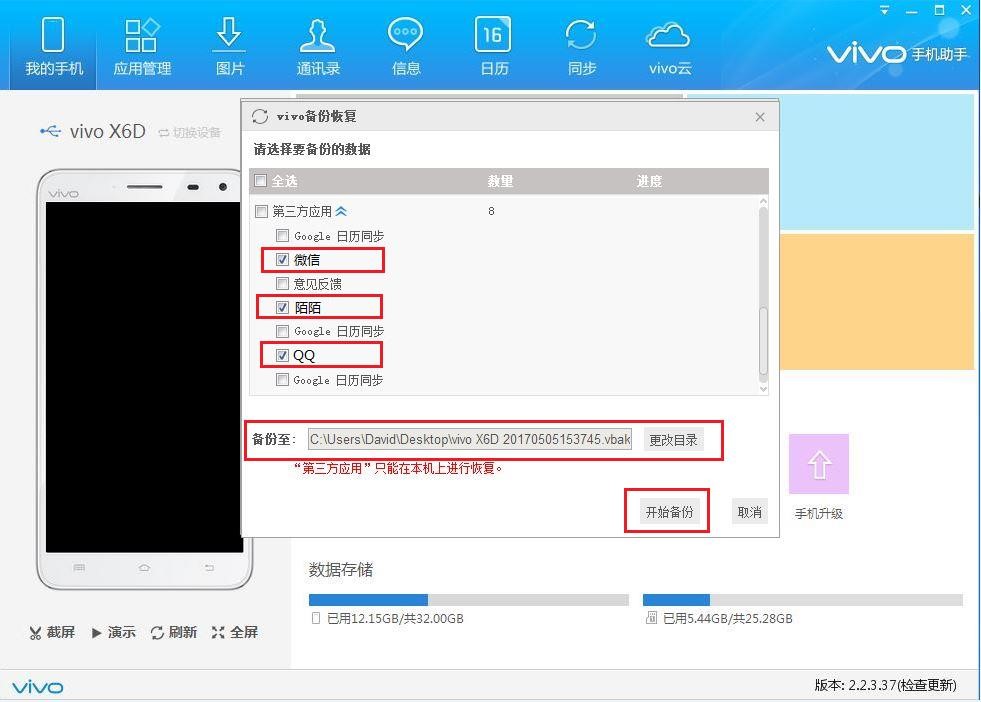Check the 意见反馈 checkbox
Screen dimensions: 981x702
282,284
